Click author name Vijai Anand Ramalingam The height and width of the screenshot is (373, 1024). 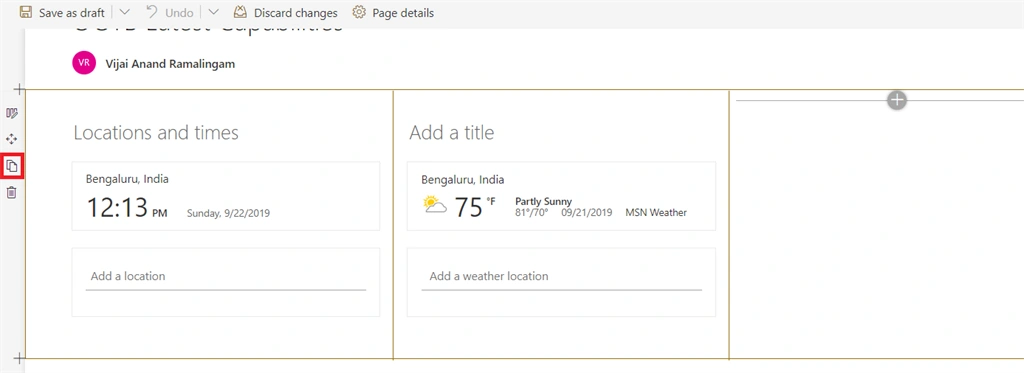(170, 64)
